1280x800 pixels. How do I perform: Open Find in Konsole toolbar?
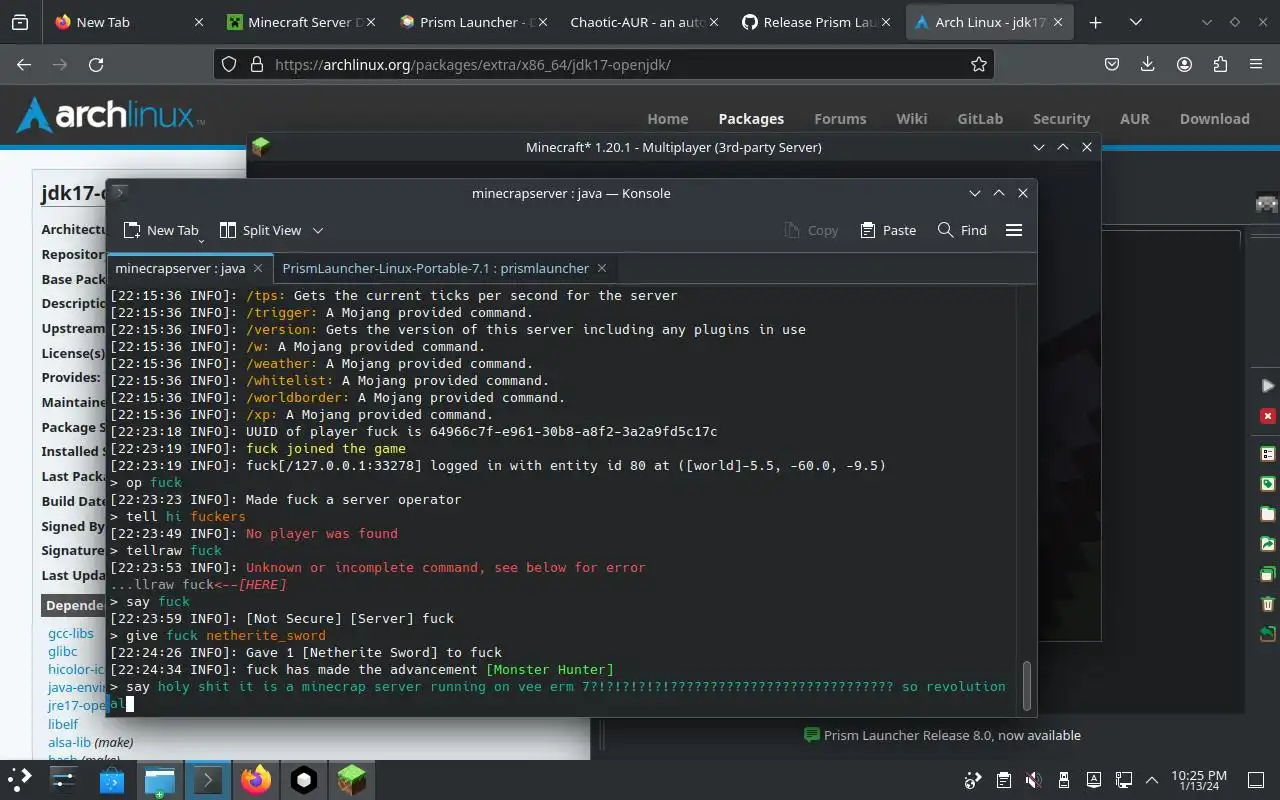962,230
